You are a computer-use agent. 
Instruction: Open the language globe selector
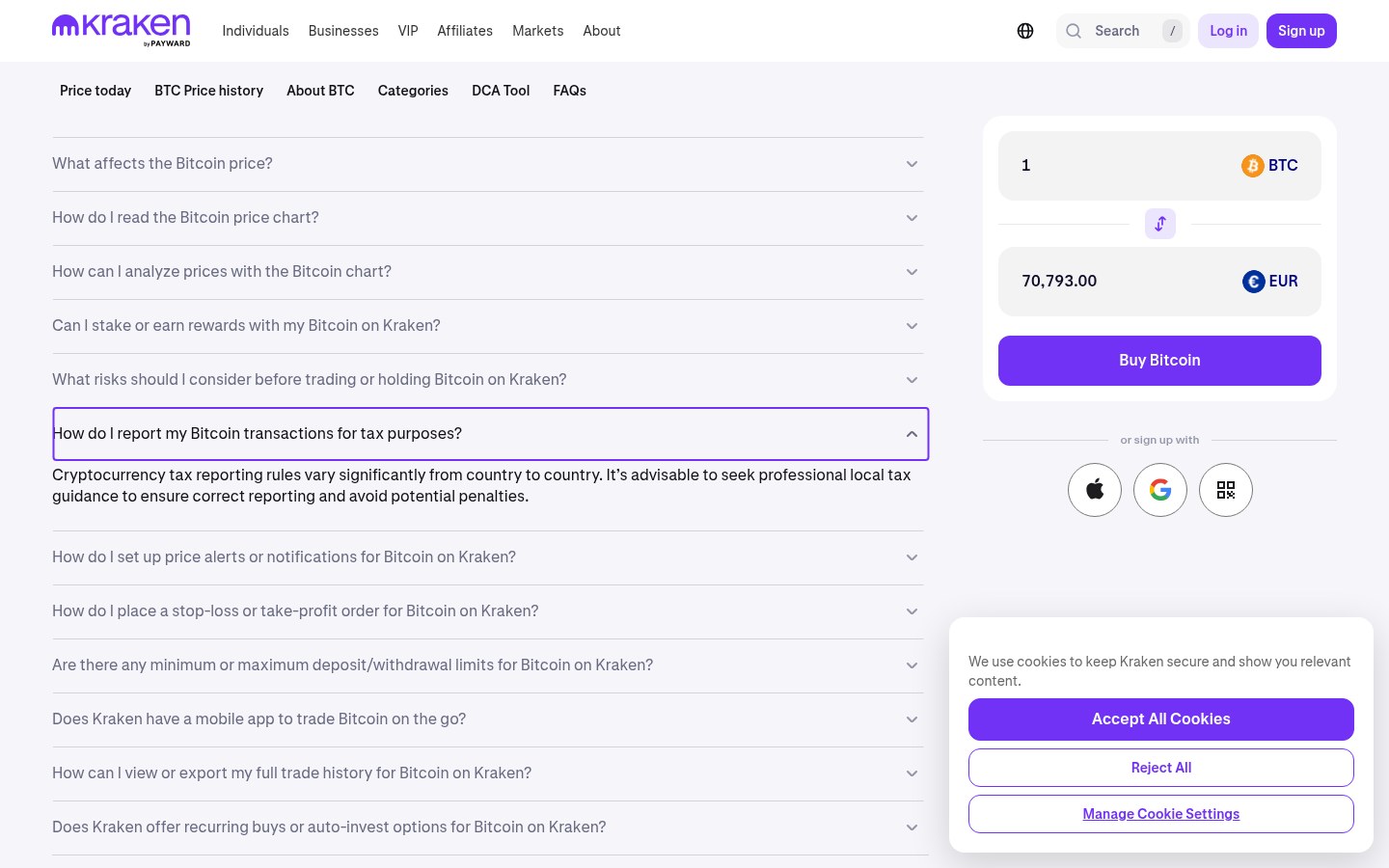tap(1025, 31)
